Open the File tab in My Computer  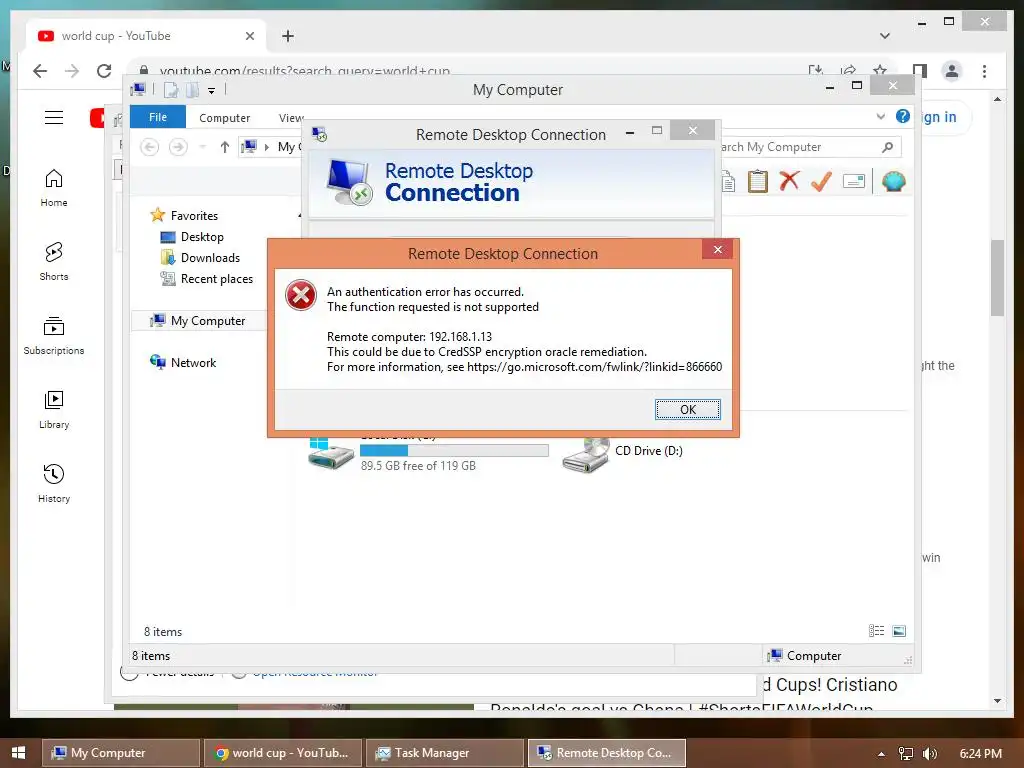pyautogui.click(x=158, y=117)
